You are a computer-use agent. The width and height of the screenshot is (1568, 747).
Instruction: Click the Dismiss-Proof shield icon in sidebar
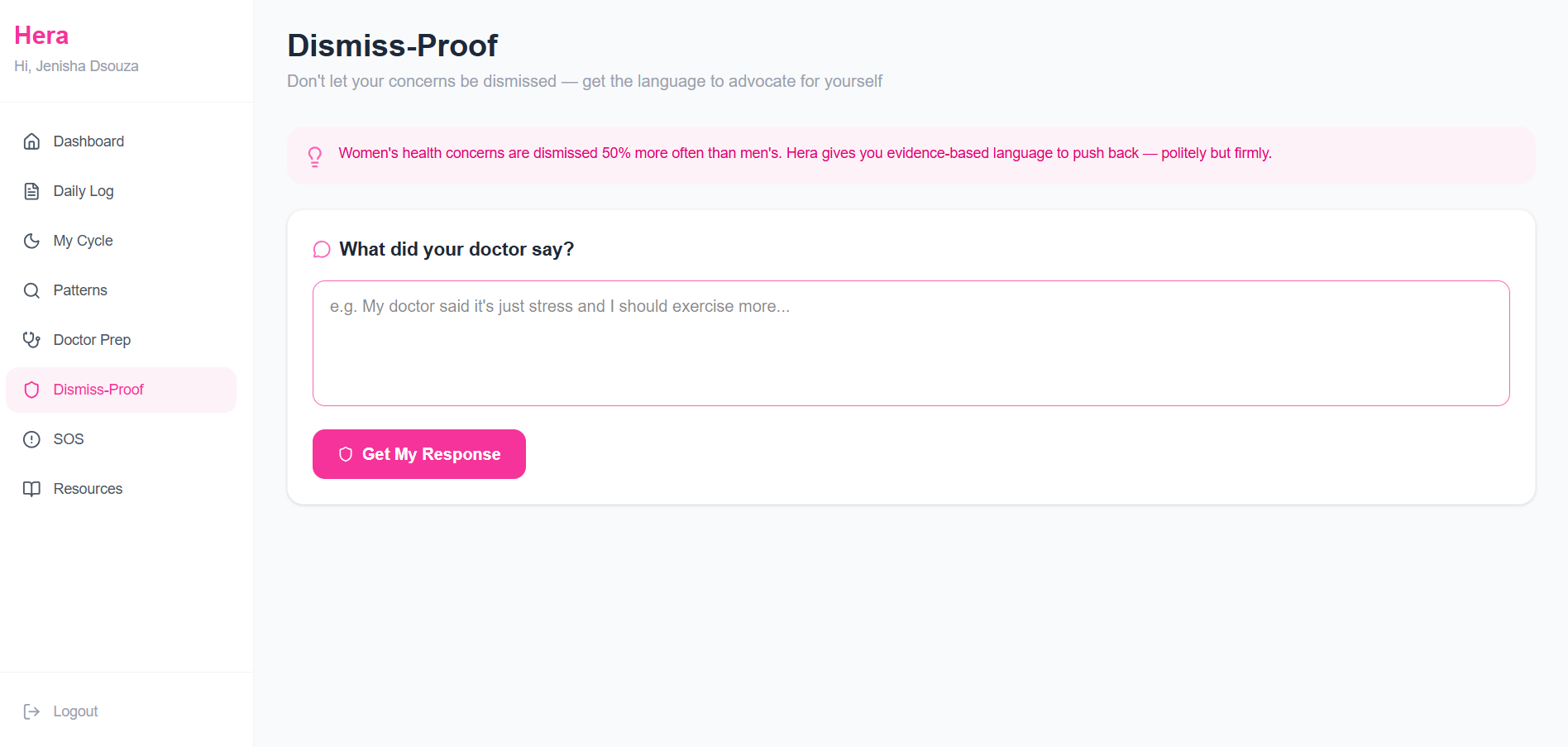click(x=31, y=390)
